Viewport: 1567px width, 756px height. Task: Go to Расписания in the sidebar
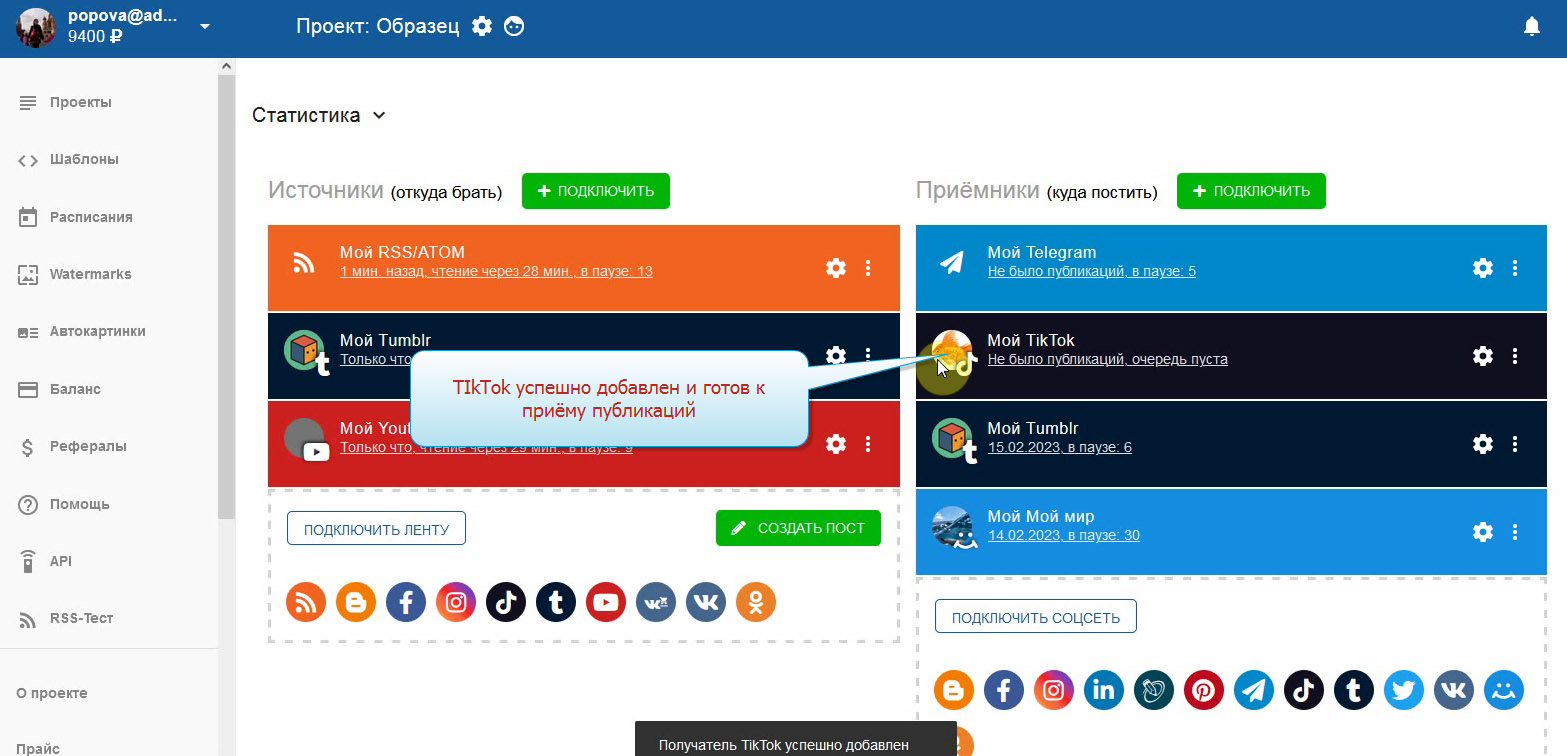91,217
